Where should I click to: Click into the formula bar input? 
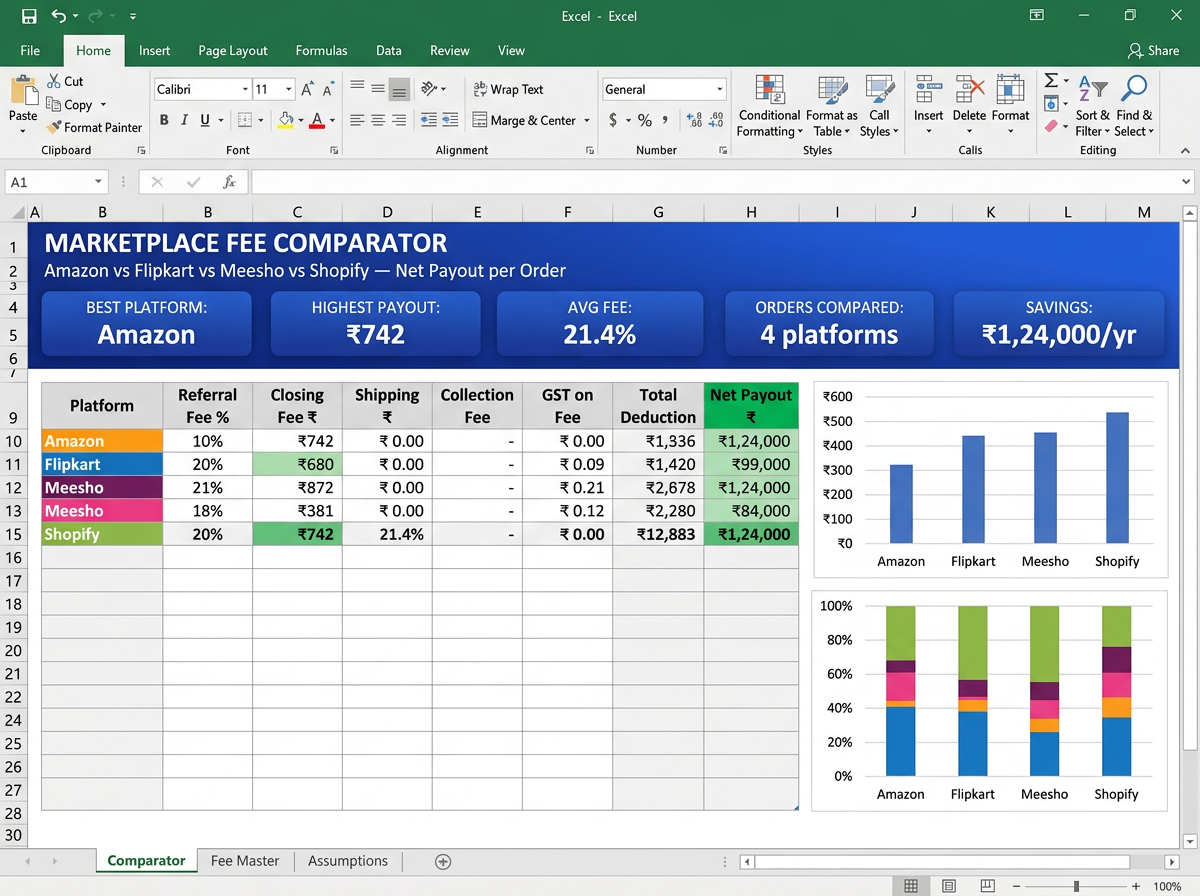(x=715, y=182)
